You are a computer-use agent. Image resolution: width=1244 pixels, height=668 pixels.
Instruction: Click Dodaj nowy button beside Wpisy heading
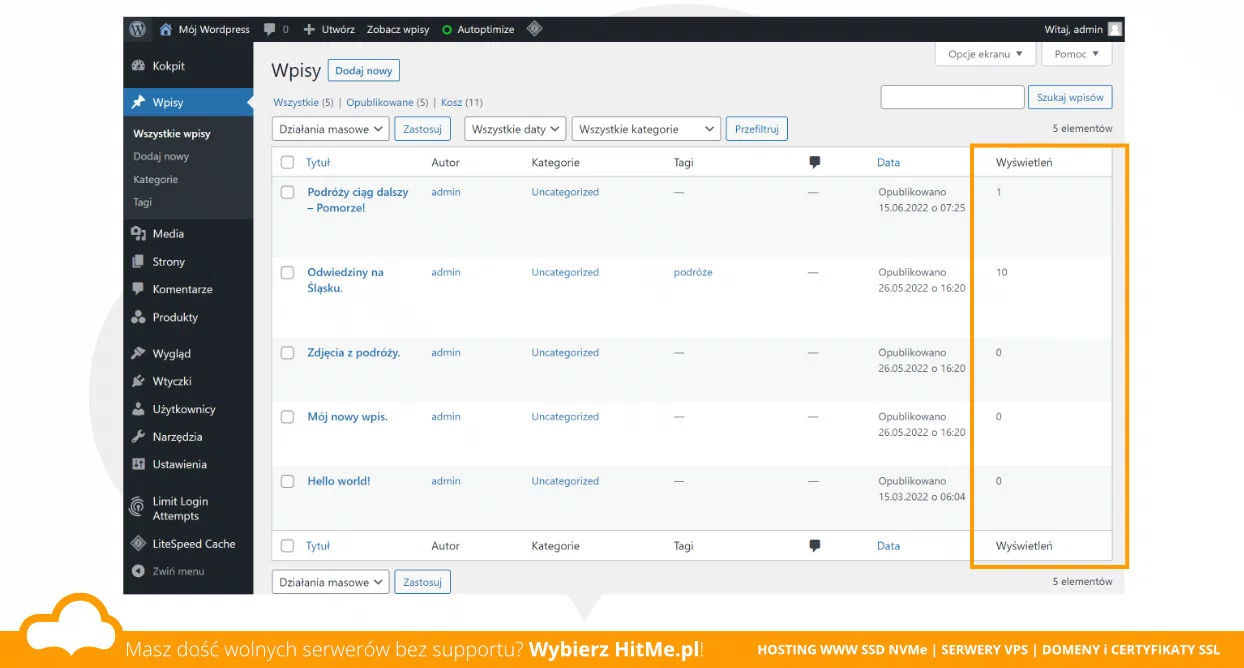(364, 71)
